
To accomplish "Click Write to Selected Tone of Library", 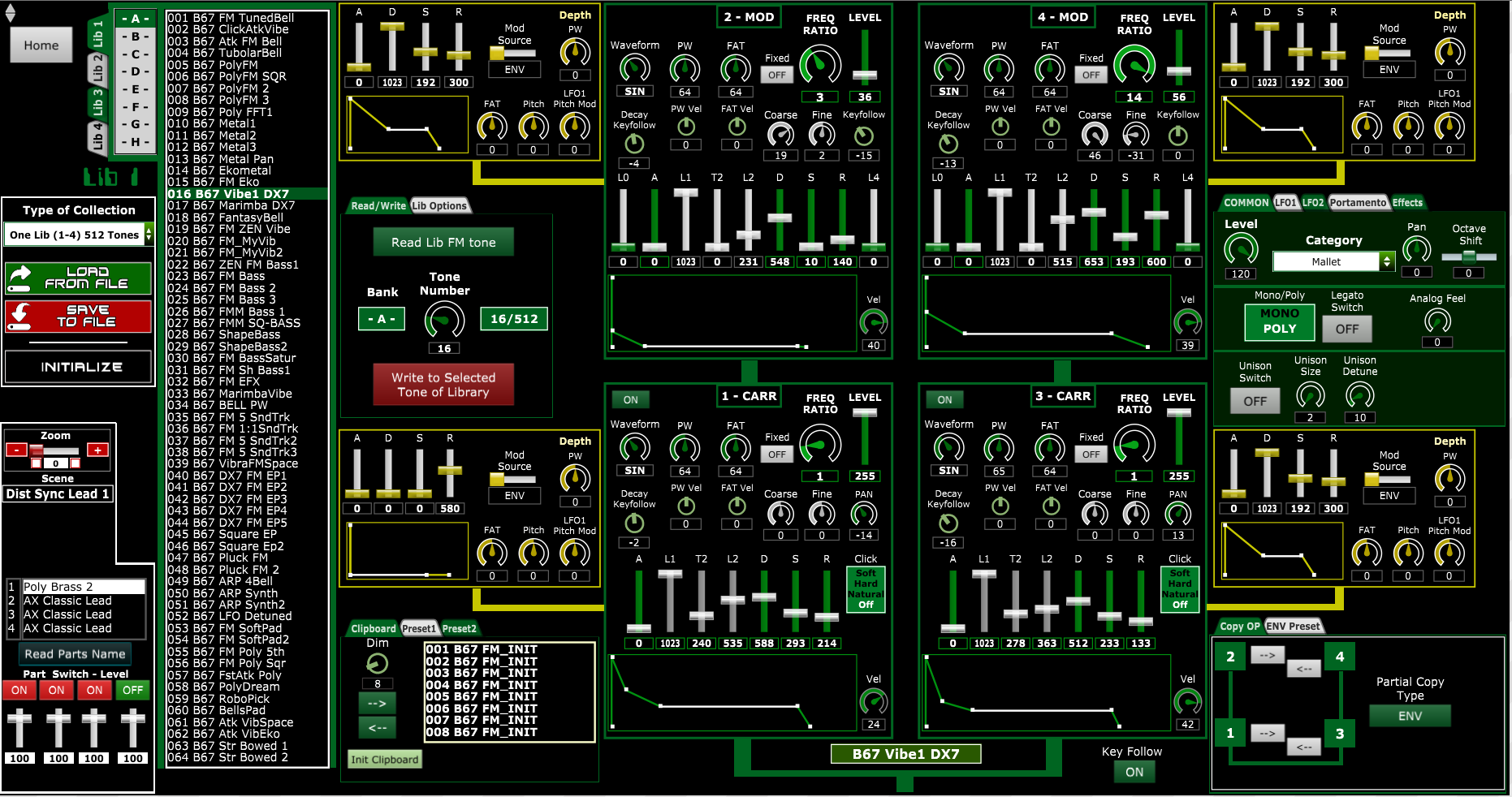I will pos(443,384).
